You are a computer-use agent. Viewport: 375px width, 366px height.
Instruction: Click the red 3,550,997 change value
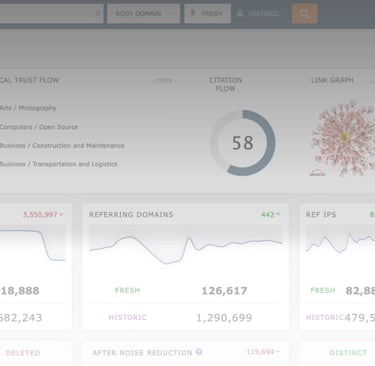point(43,215)
